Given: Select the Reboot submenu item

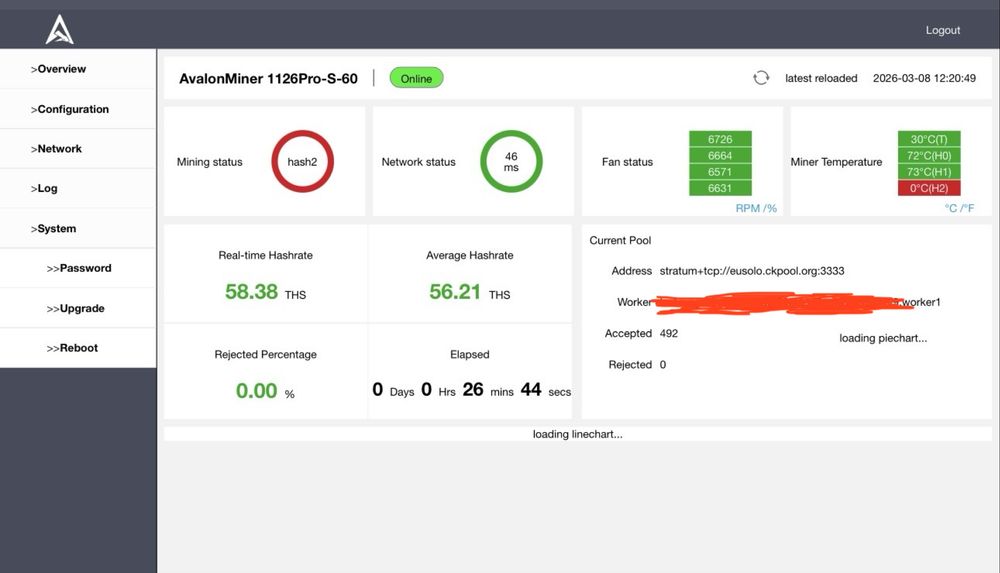Looking at the screenshot, I should (72, 348).
